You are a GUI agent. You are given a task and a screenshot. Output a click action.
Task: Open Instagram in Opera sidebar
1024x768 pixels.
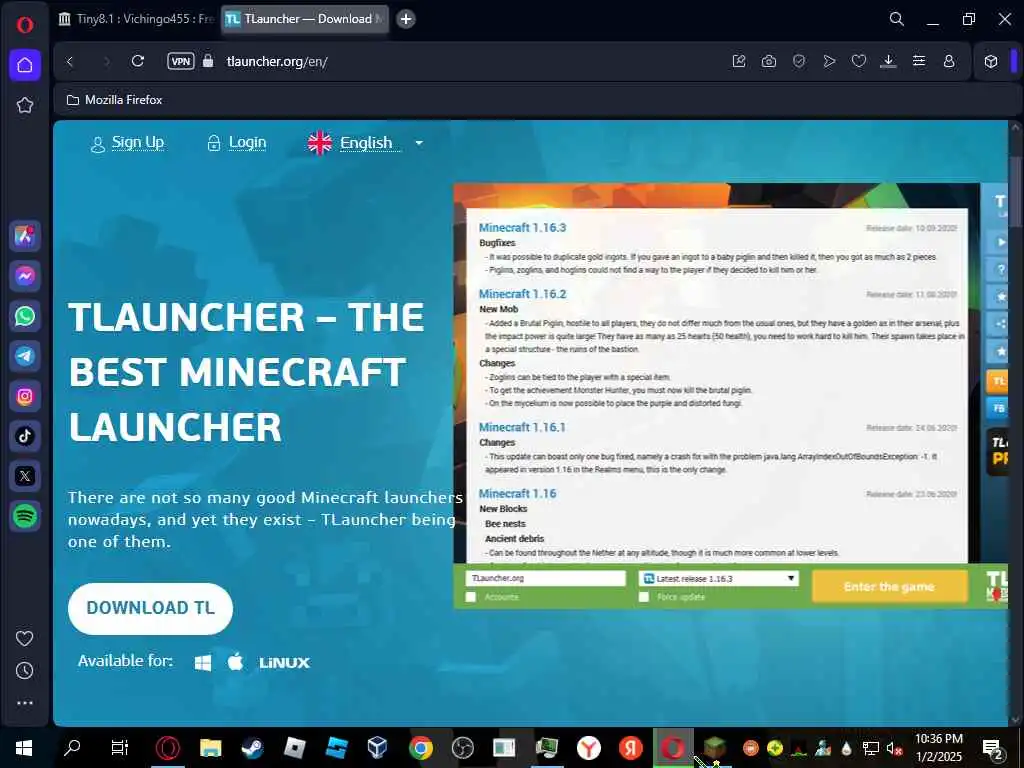(x=25, y=396)
